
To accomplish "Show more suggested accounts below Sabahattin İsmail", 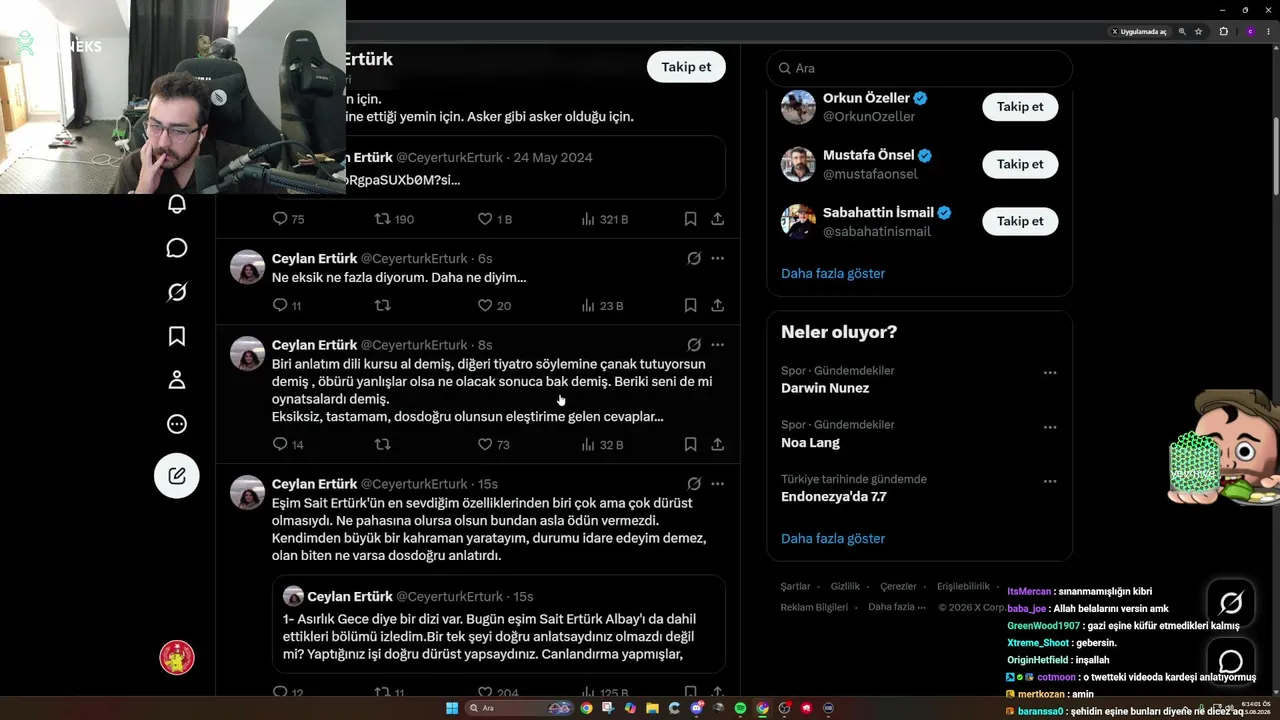I will [833, 273].
